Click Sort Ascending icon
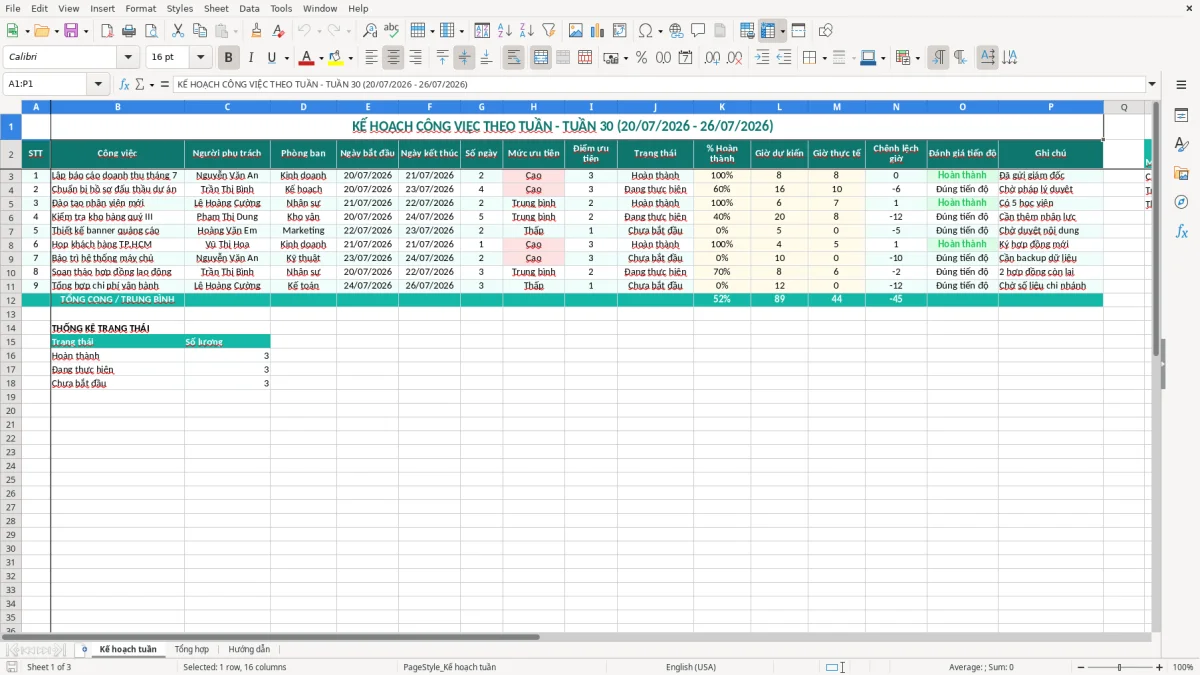 [x=504, y=31]
